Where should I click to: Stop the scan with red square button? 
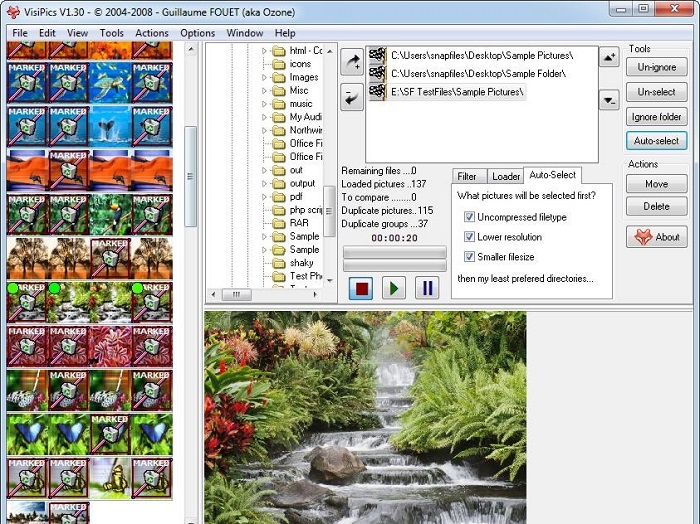[361, 288]
